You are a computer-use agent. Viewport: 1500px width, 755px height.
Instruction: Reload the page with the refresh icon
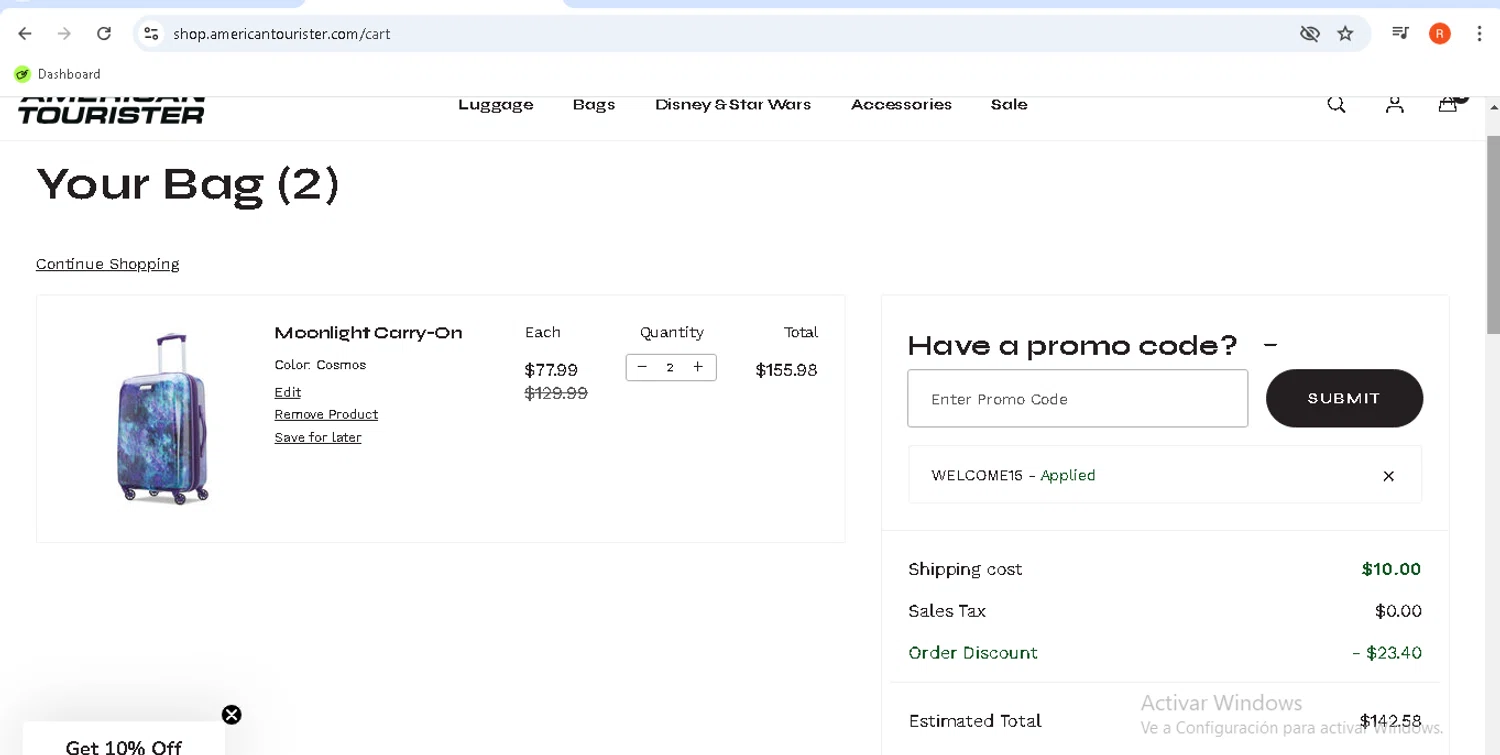(x=104, y=34)
